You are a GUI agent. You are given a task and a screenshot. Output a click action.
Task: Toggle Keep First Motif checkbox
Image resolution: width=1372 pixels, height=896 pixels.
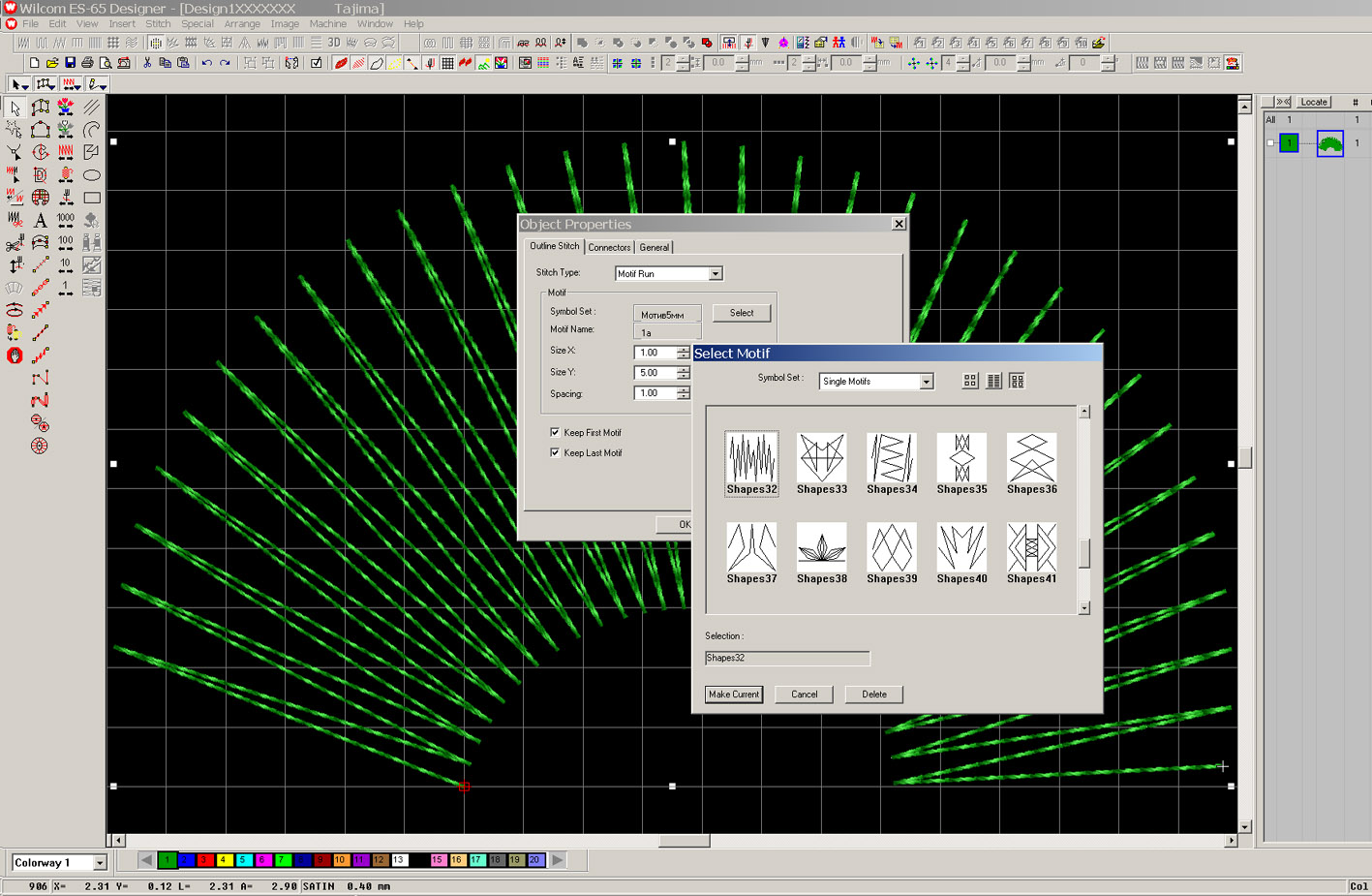[x=555, y=432]
